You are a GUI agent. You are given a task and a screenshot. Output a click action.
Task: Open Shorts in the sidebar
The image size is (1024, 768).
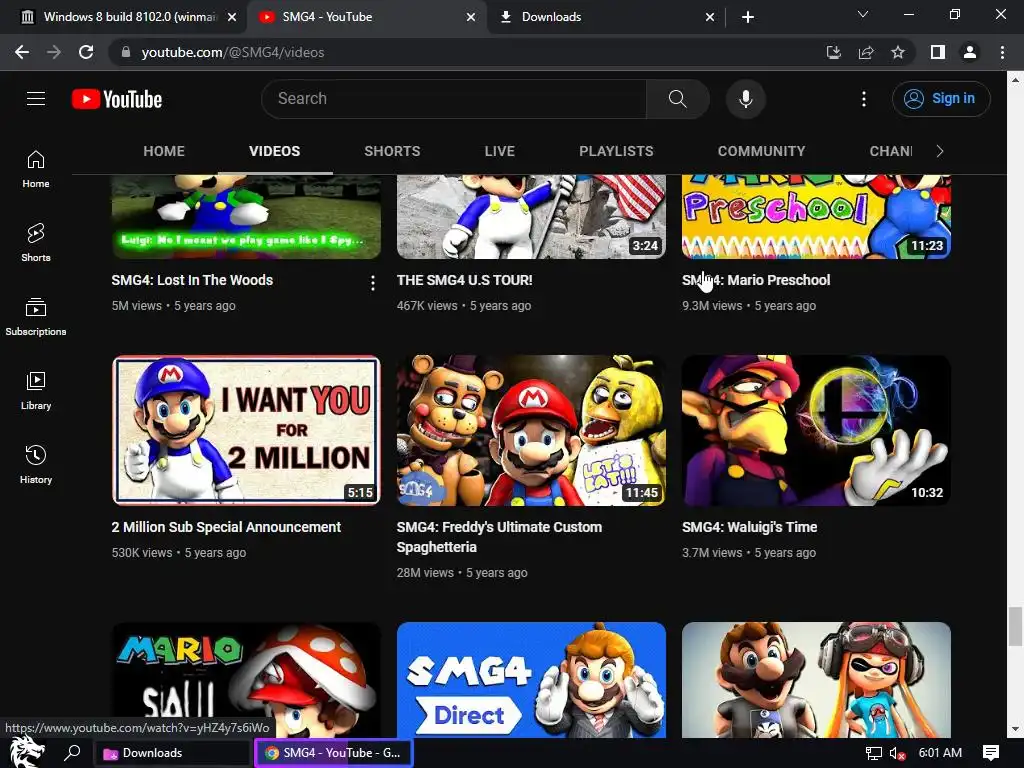click(36, 242)
